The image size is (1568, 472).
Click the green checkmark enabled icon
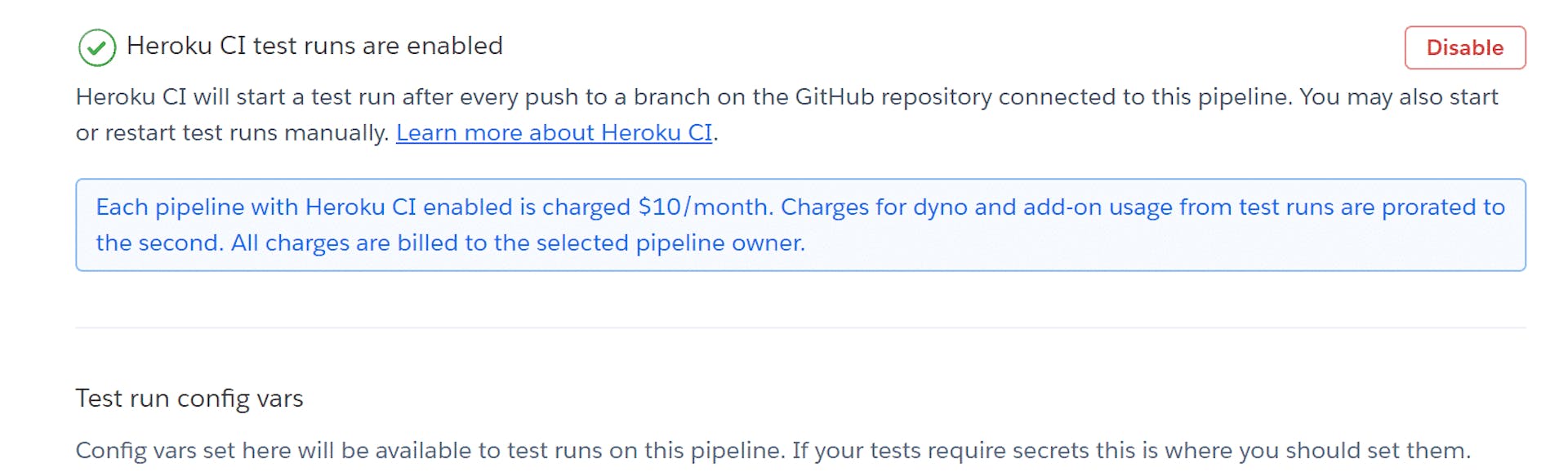click(96, 47)
